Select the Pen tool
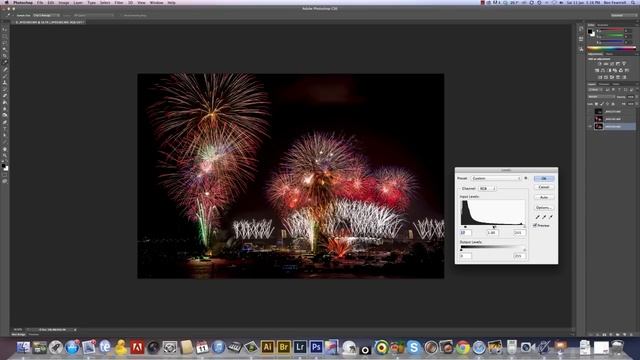640x360 pixels. 5,122
